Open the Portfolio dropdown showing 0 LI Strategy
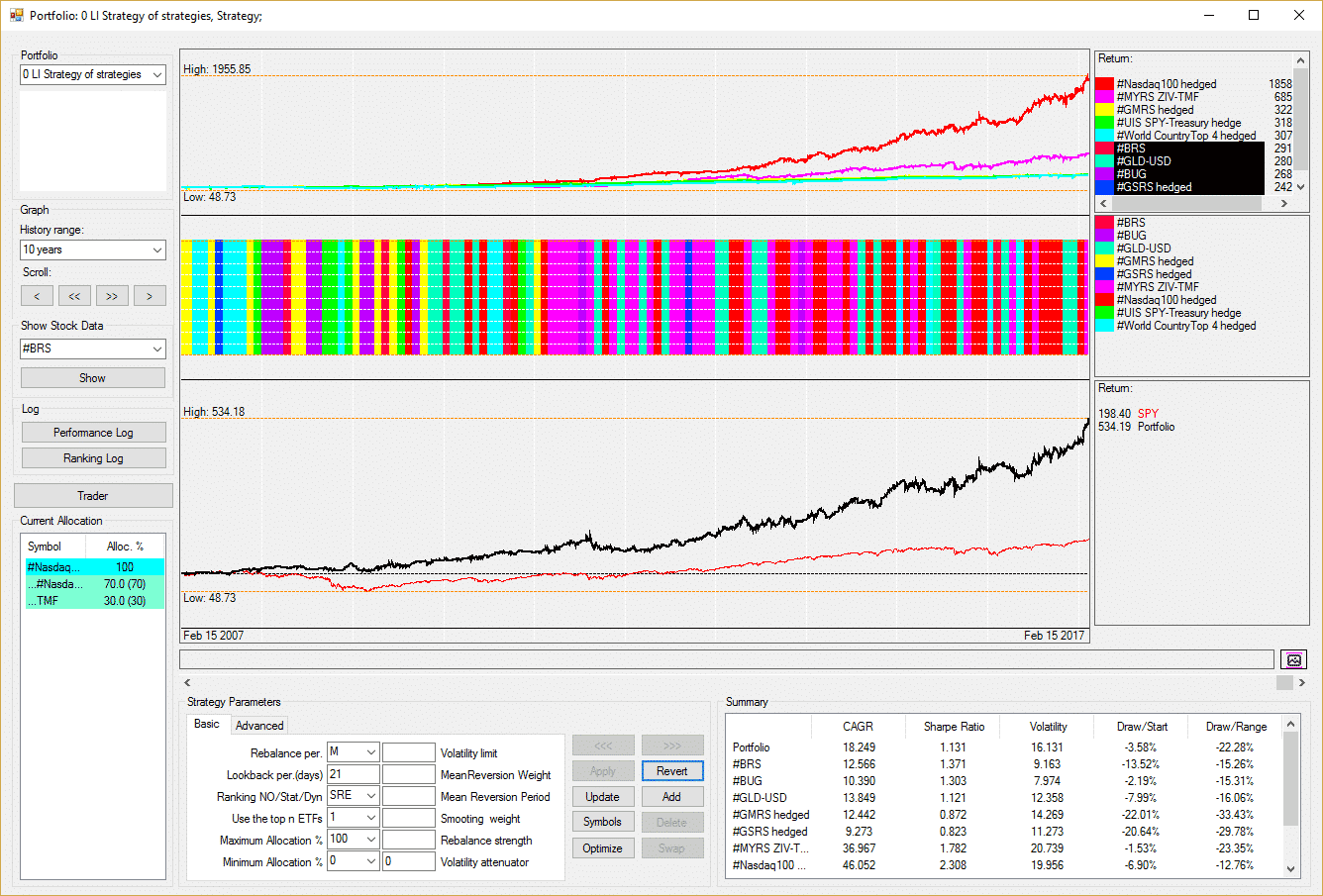This screenshot has height=896, width=1323. tap(93, 74)
